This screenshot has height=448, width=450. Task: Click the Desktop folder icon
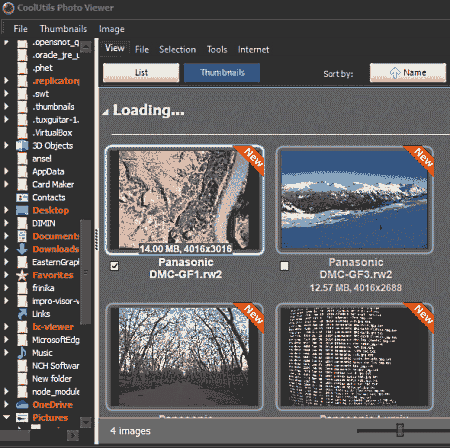point(22,210)
